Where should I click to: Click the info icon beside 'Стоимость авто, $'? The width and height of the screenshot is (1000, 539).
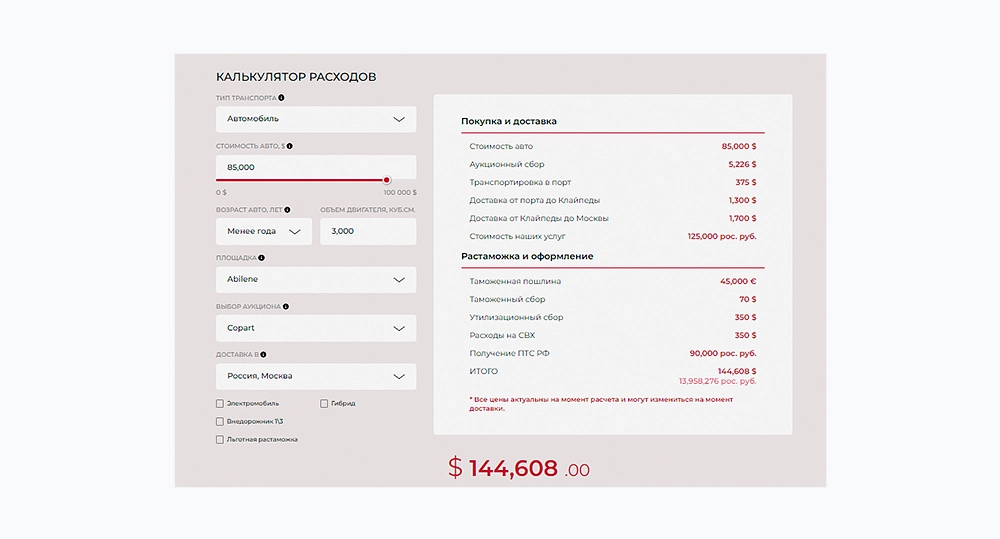[x=290, y=146]
